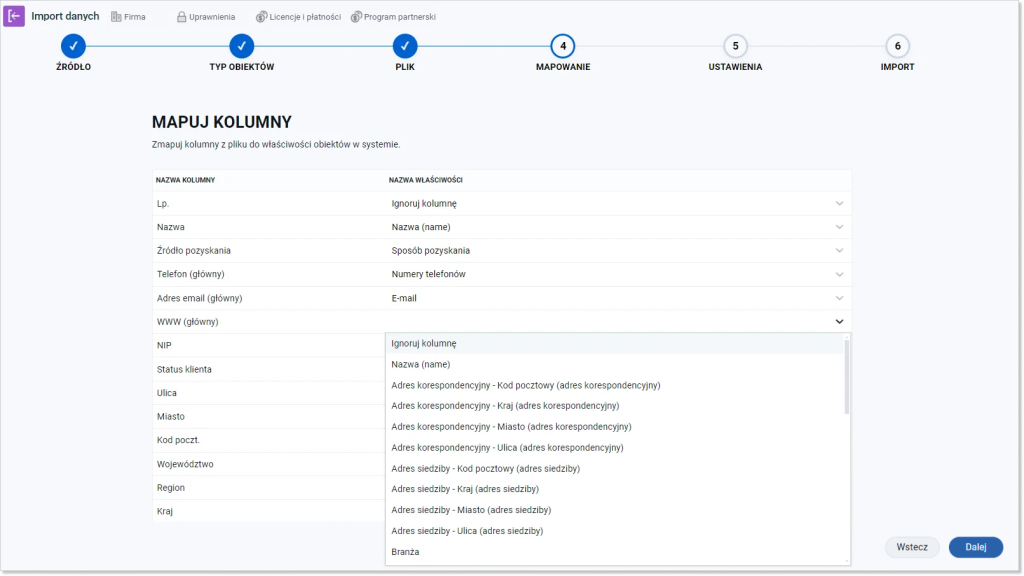Click the NAZWA WŁAŚCIWOŚCI column header
The height and width of the screenshot is (576, 1024).
(x=426, y=180)
